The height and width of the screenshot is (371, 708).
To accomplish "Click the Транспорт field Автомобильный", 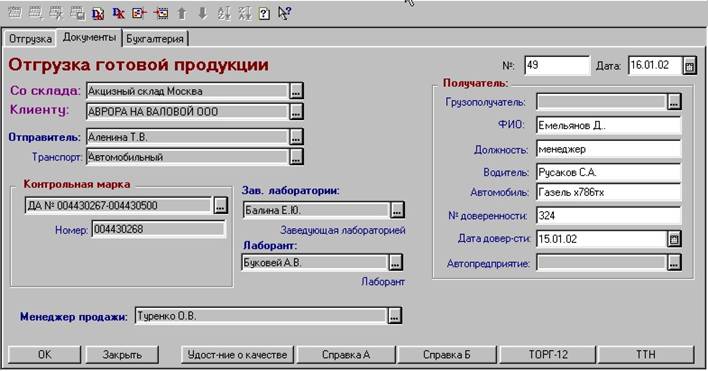I will (x=187, y=157).
